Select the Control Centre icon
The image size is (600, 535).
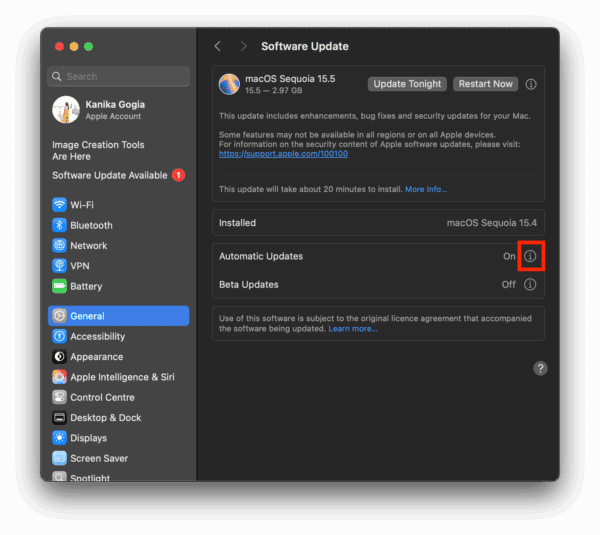[60, 397]
